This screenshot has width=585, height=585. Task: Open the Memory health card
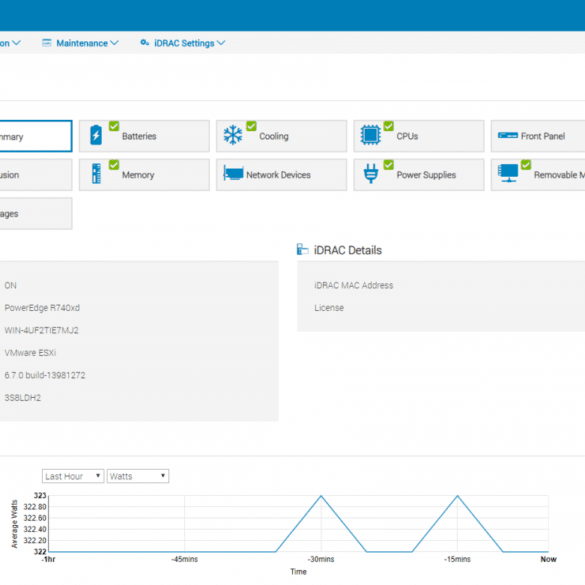(144, 175)
